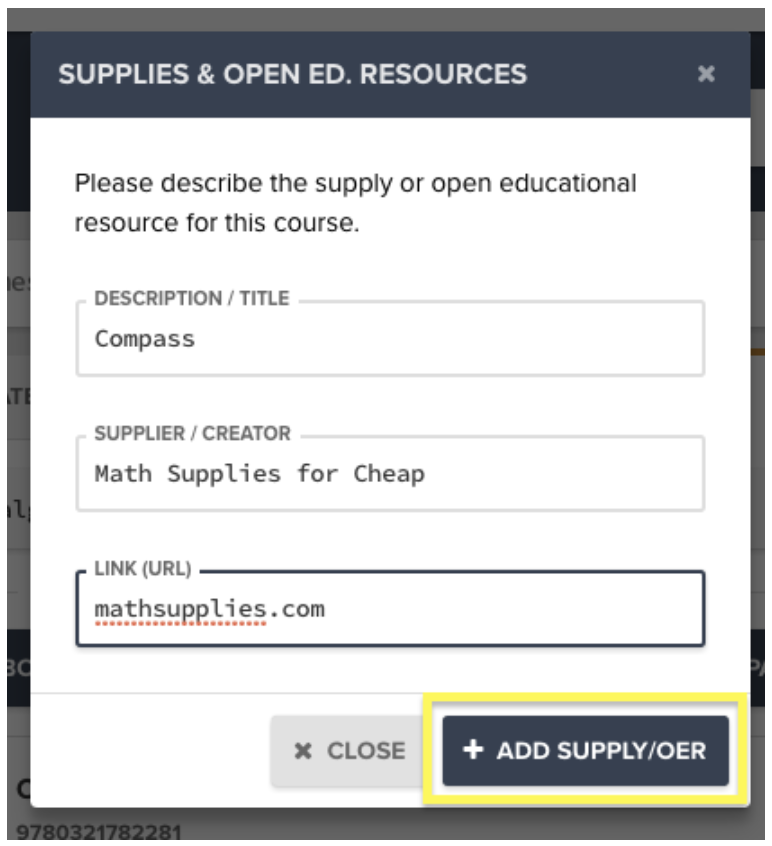Viewport: 772px width, 846px height.
Task: Focus the Supplier / Creator field
Action: point(390,474)
